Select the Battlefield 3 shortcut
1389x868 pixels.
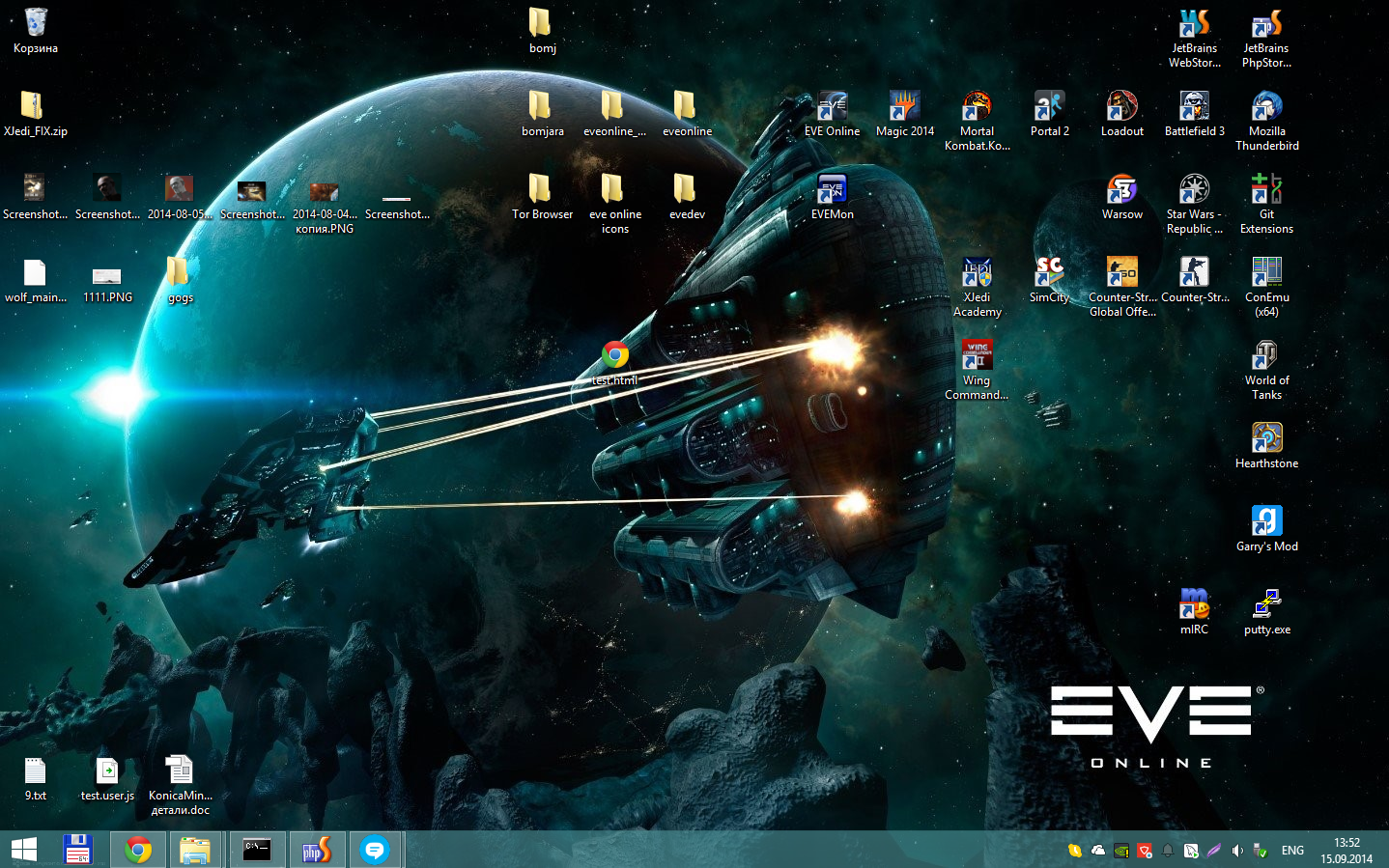(1194, 114)
